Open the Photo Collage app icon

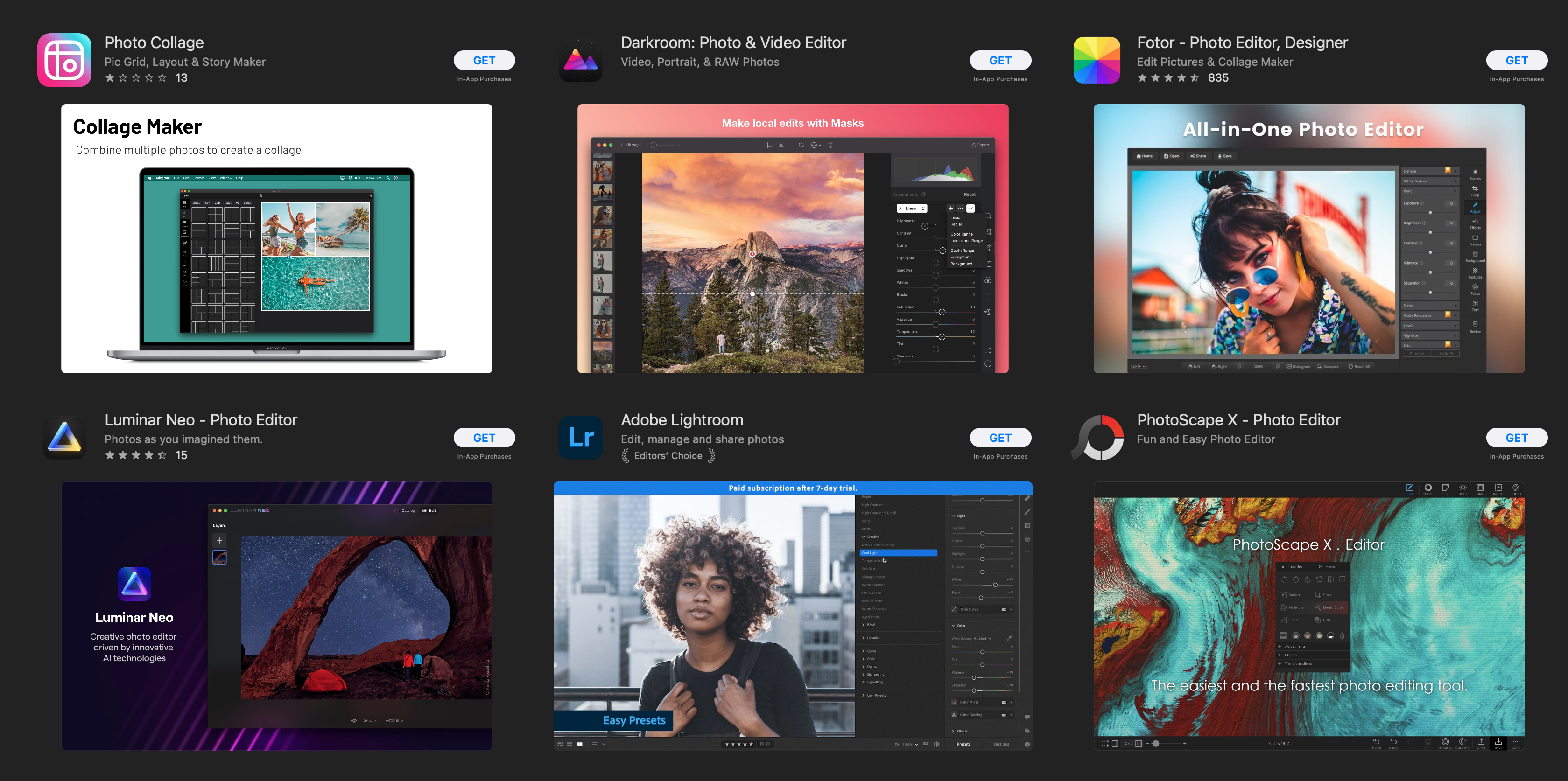[x=64, y=60]
